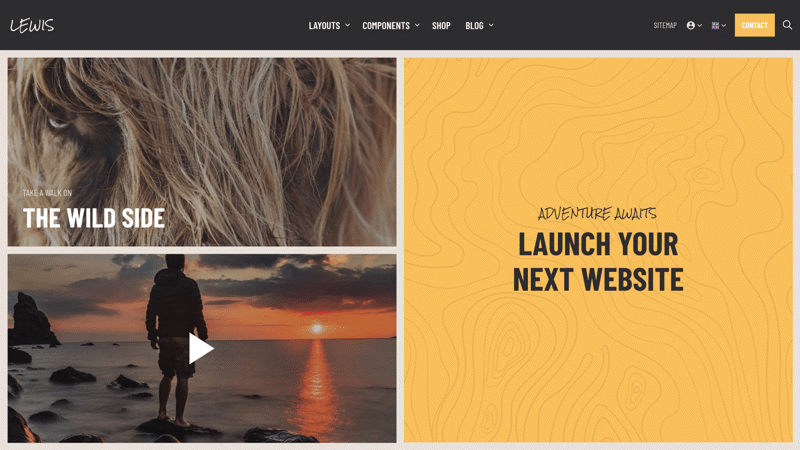This screenshot has width=800, height=450.
Task: Click the user account icon
Action: click(x=690, y=26)
